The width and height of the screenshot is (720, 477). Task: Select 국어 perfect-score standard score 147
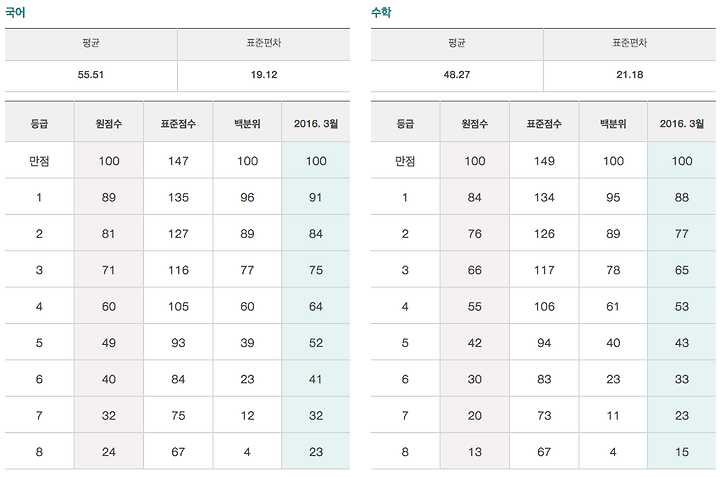pos(178,161)
